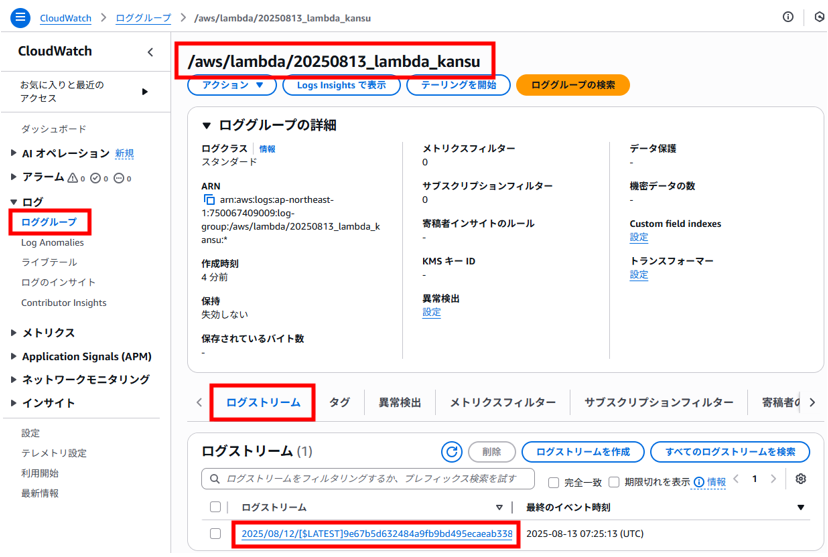Click すべてのログストリームを検索 button
This screenshot has width=828, height=557.
[730, 452]
